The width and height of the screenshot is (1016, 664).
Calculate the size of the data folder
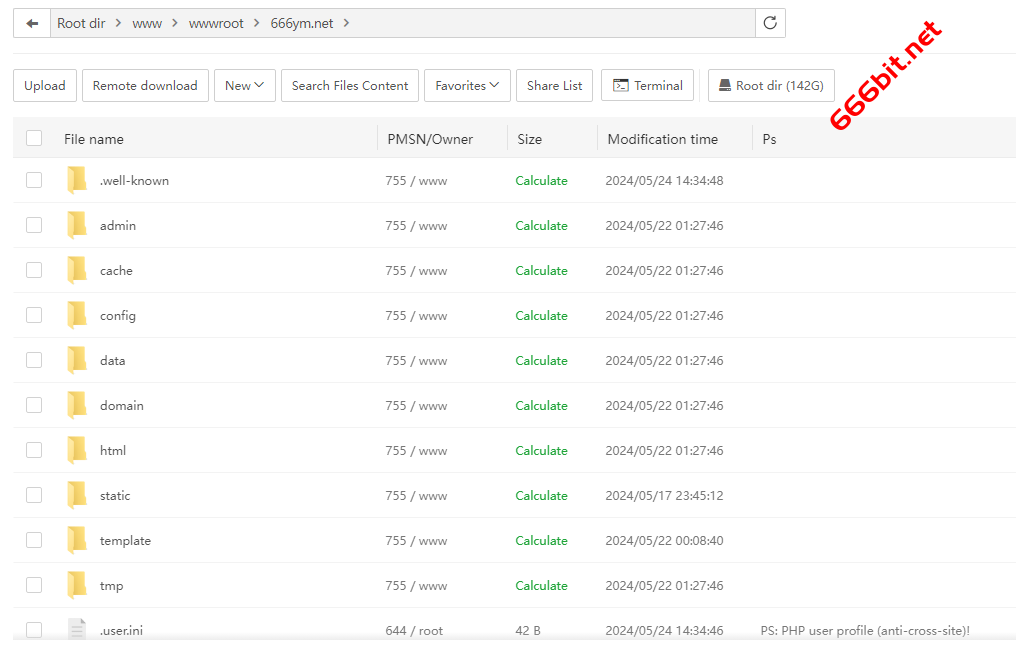[x=541, y=361]
